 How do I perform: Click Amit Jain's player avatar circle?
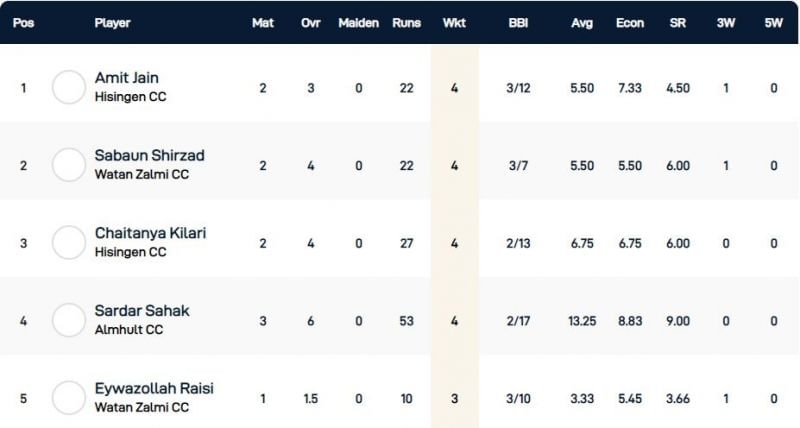pos(69,87)
